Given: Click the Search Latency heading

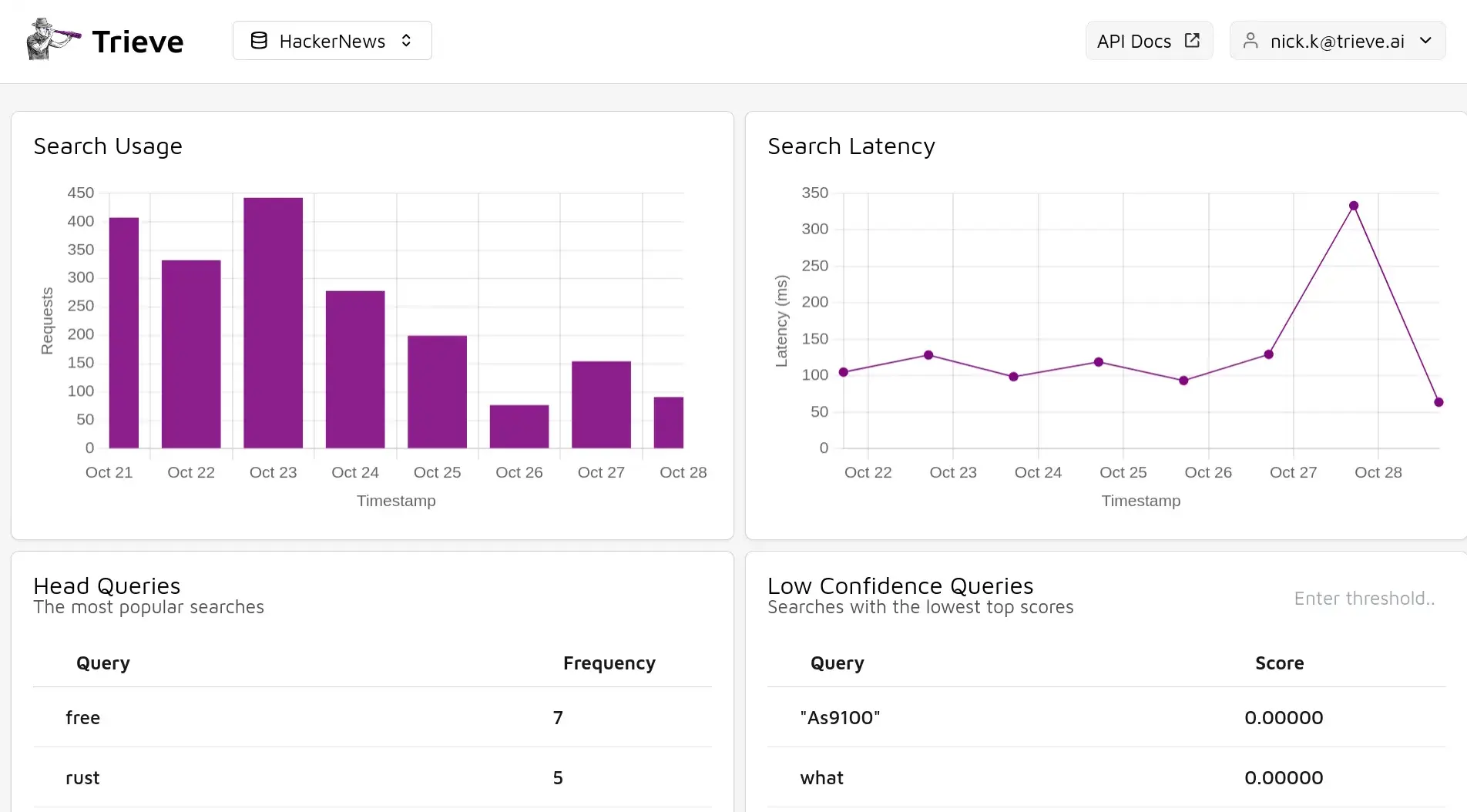Looking at the screenshot, I should (x=851, y=146).
